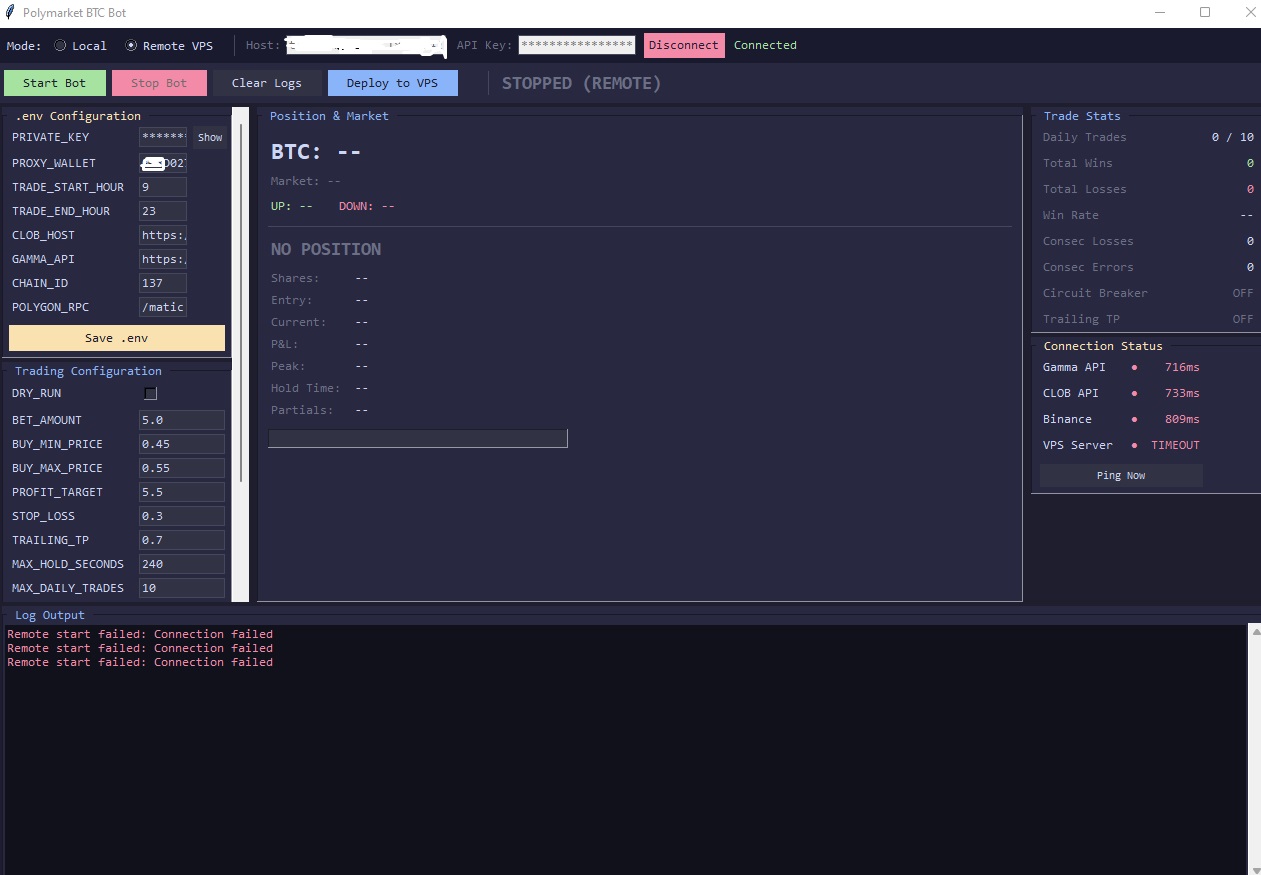
Task: Edit the MAX_DAILY_TRADES field
Action: [182, 588]
